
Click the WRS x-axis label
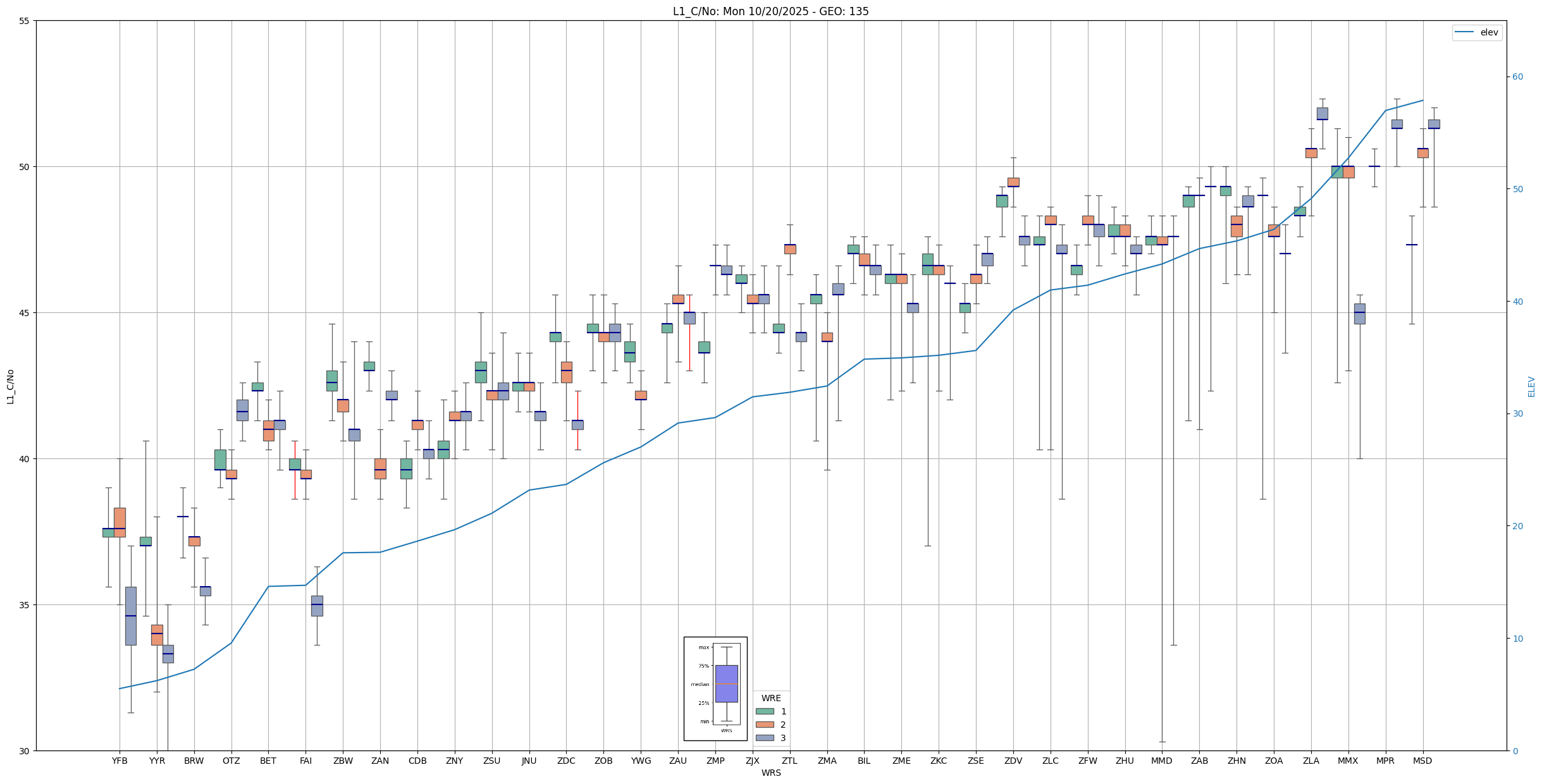click(770, 773)
